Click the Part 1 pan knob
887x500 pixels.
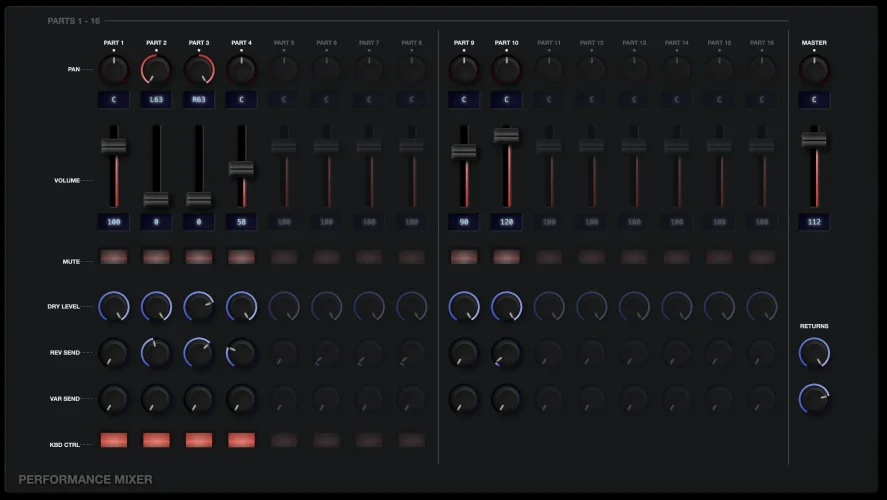(114, 70)
